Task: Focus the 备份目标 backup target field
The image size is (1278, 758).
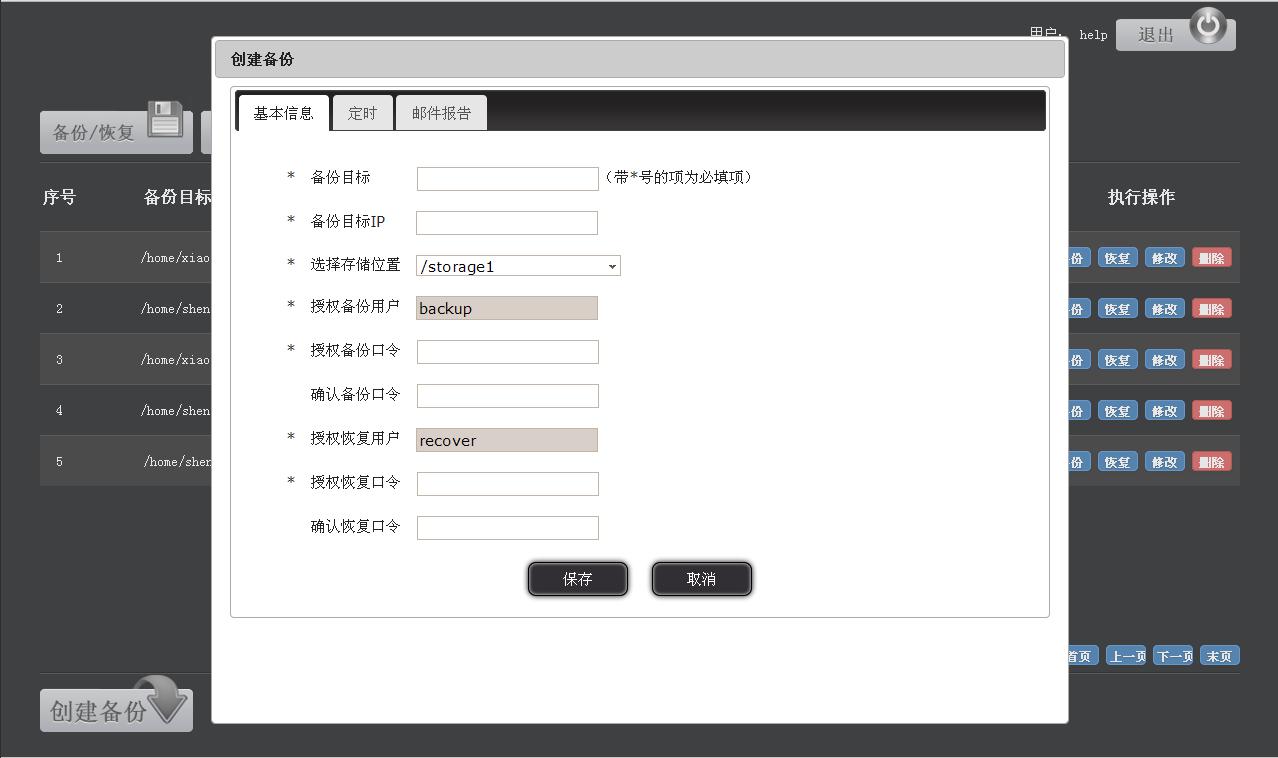Action: (507, 179)
